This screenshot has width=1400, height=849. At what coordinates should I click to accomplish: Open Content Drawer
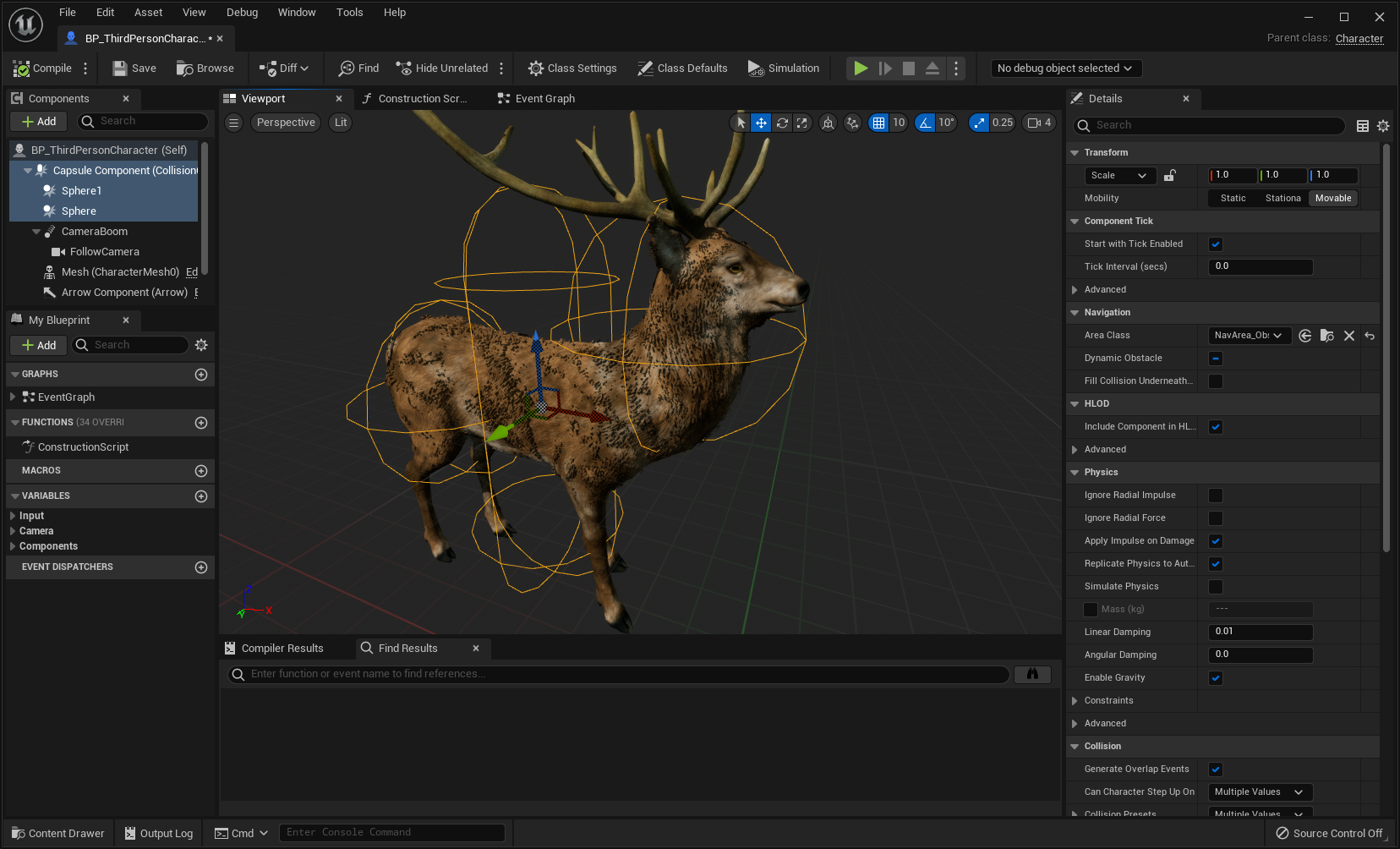click(57, 834)
